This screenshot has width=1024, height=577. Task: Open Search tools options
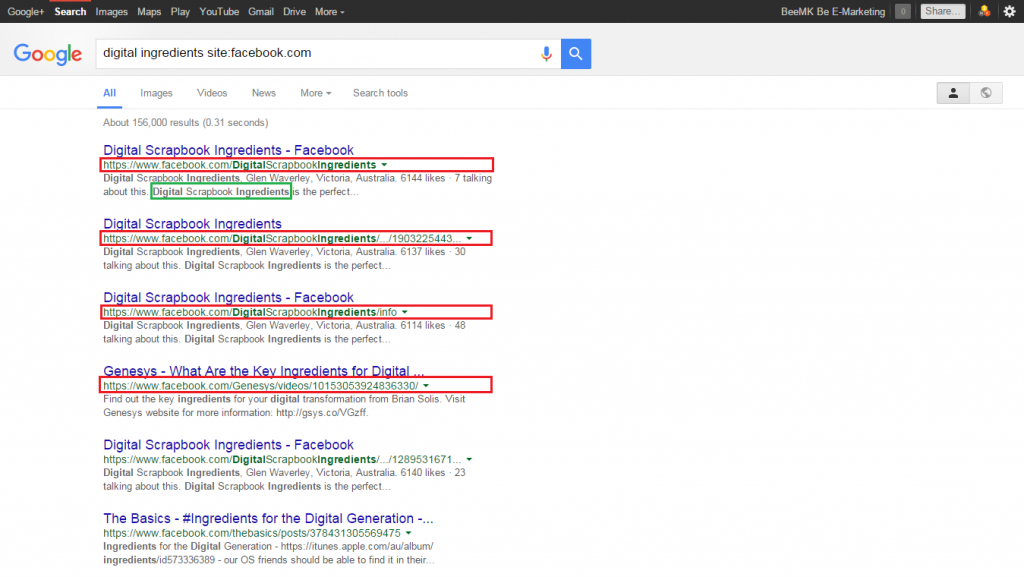380,93
